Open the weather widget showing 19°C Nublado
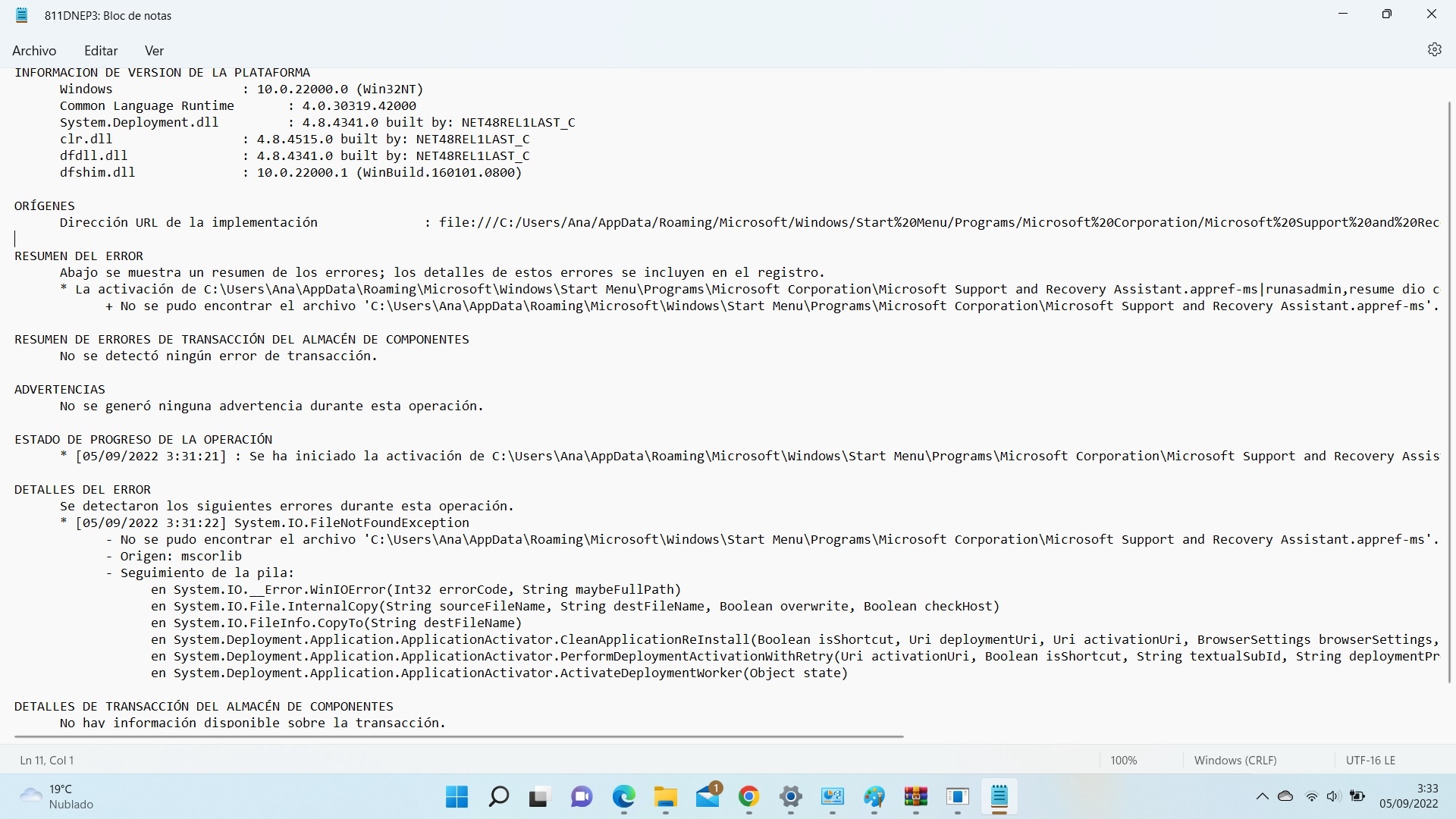 (x=57, y=797)
